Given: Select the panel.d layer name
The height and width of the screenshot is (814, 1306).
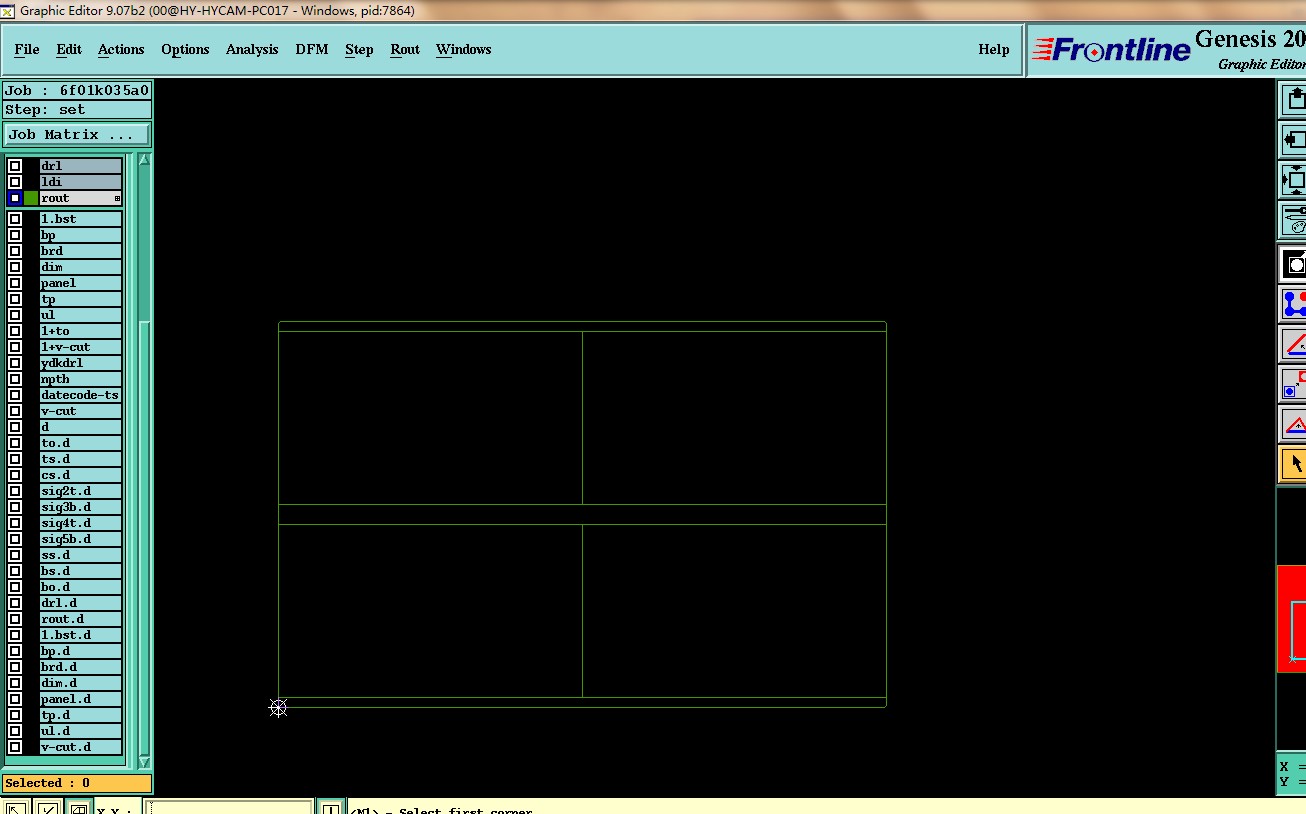Looking at the screenshot, I should point(80,699).
